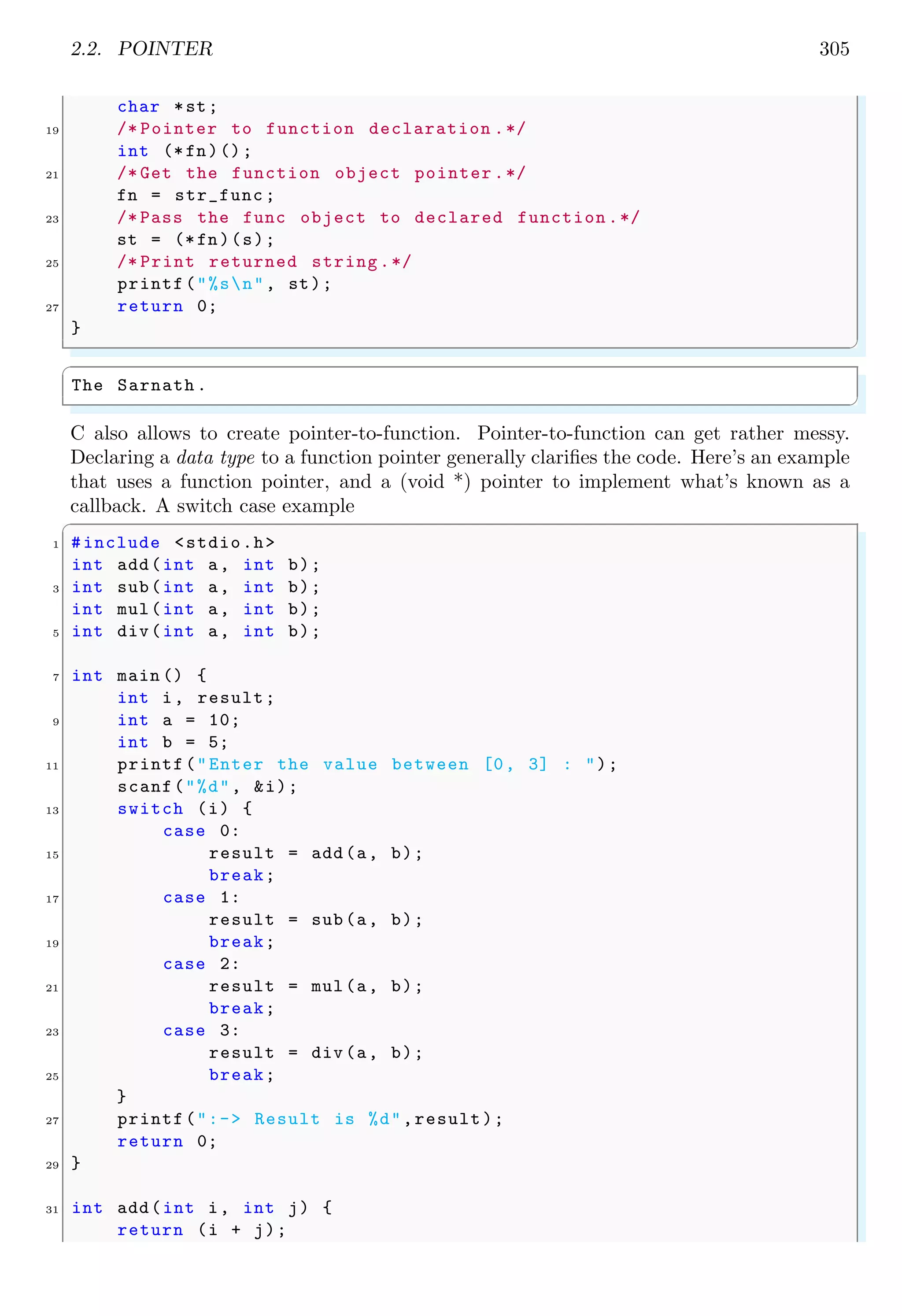Screen dimensions: 902x1316
Task: Click comment 'Get the function object pointer.'
Action: point(322,173)
